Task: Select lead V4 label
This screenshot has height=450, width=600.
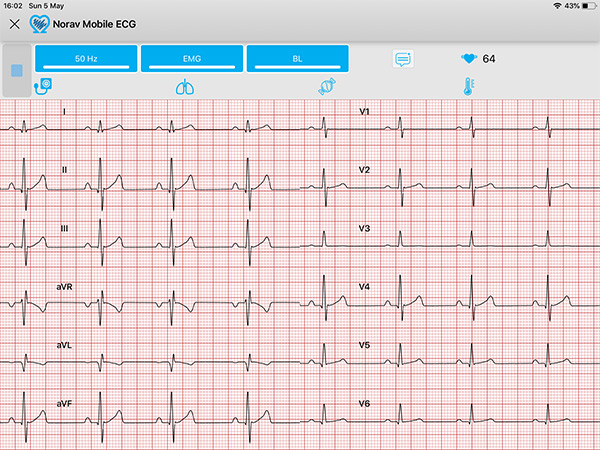Action: click(364, 287)
